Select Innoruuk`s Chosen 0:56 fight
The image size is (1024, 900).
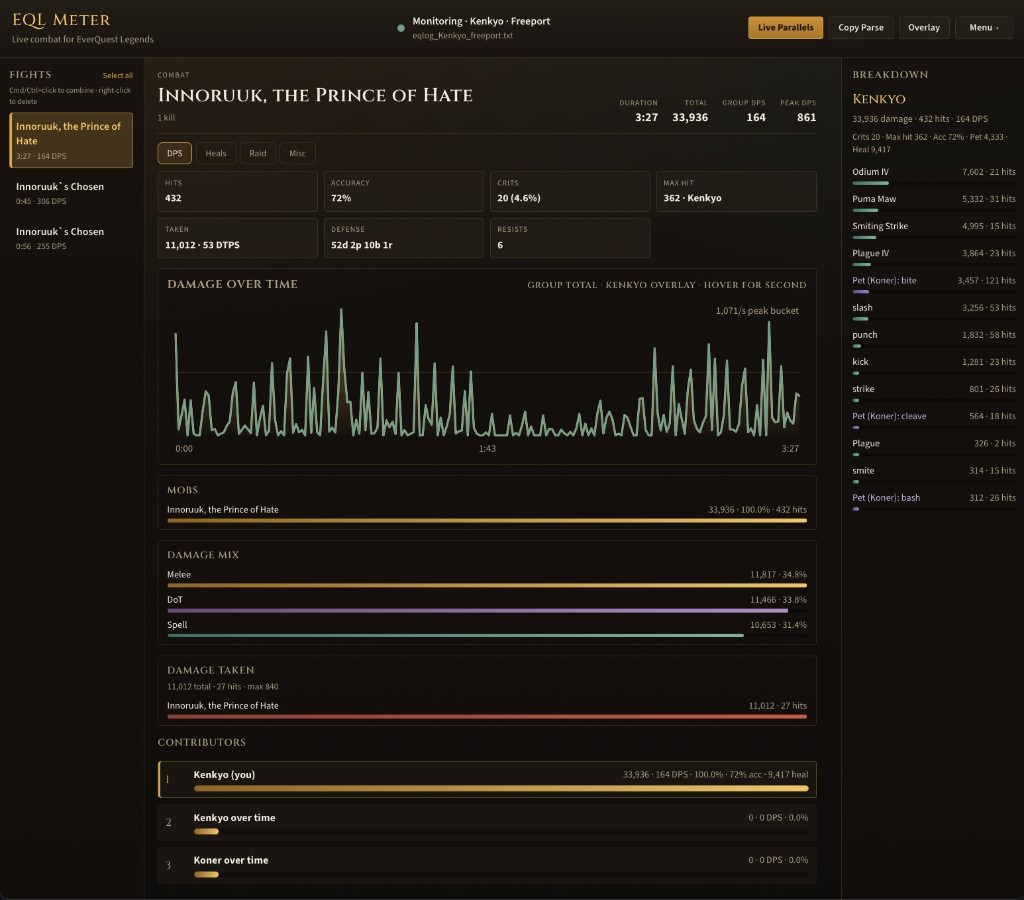tap(71, 238)
